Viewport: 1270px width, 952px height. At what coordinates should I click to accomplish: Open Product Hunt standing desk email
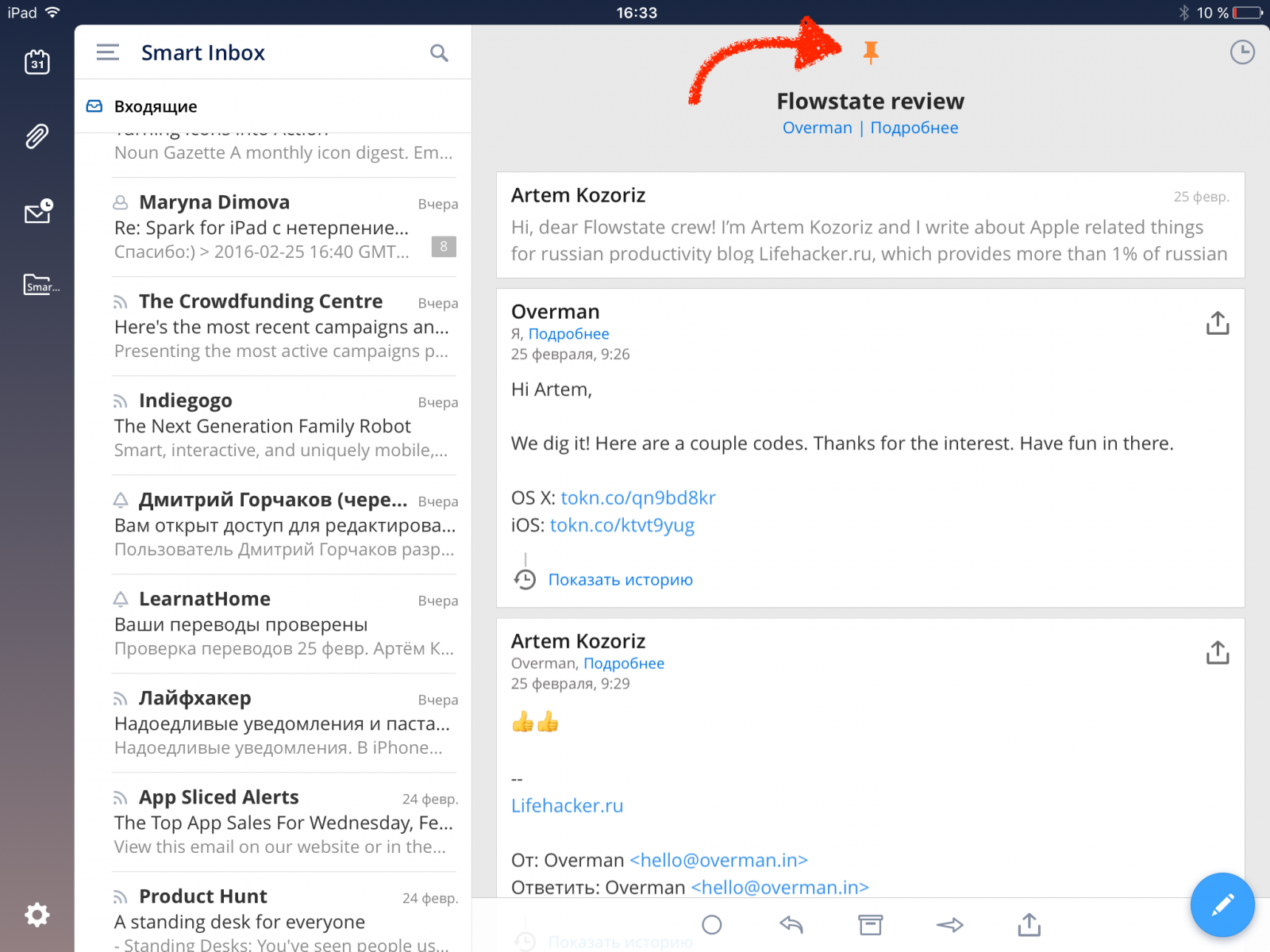coord(273,912)
